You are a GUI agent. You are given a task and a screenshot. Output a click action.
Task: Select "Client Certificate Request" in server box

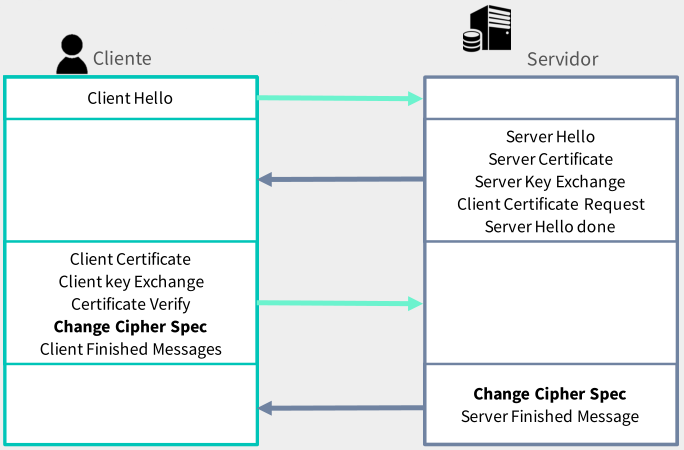(550, 204)
